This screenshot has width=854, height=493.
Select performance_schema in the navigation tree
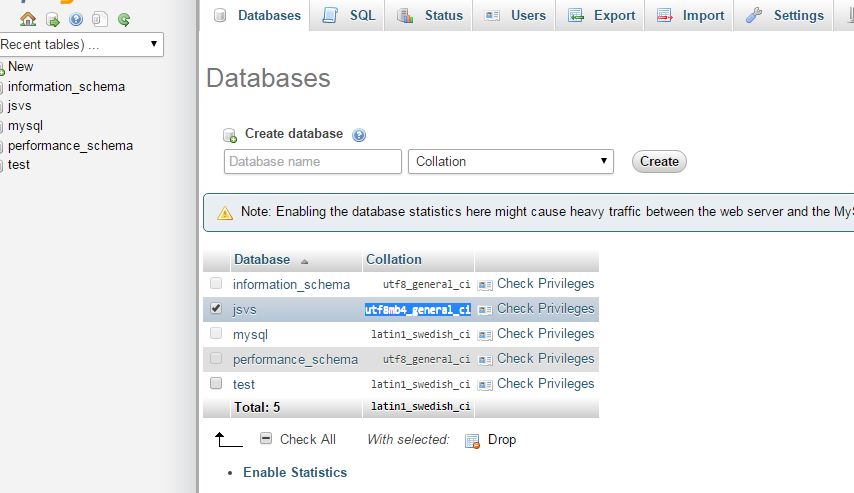[70, 145]
